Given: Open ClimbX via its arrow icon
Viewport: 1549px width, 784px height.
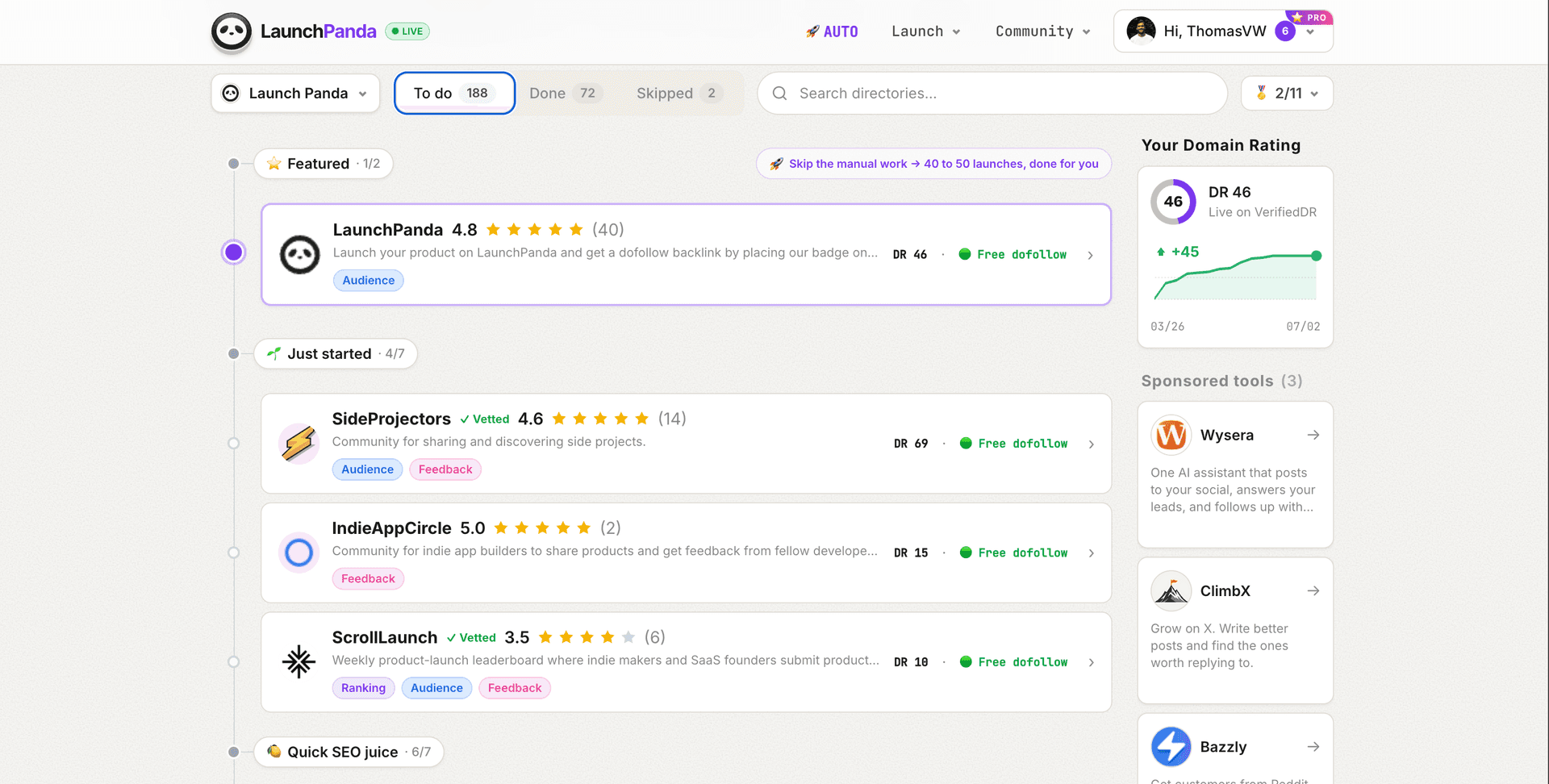Looking at the screenshot, I should coord(1313,591).
